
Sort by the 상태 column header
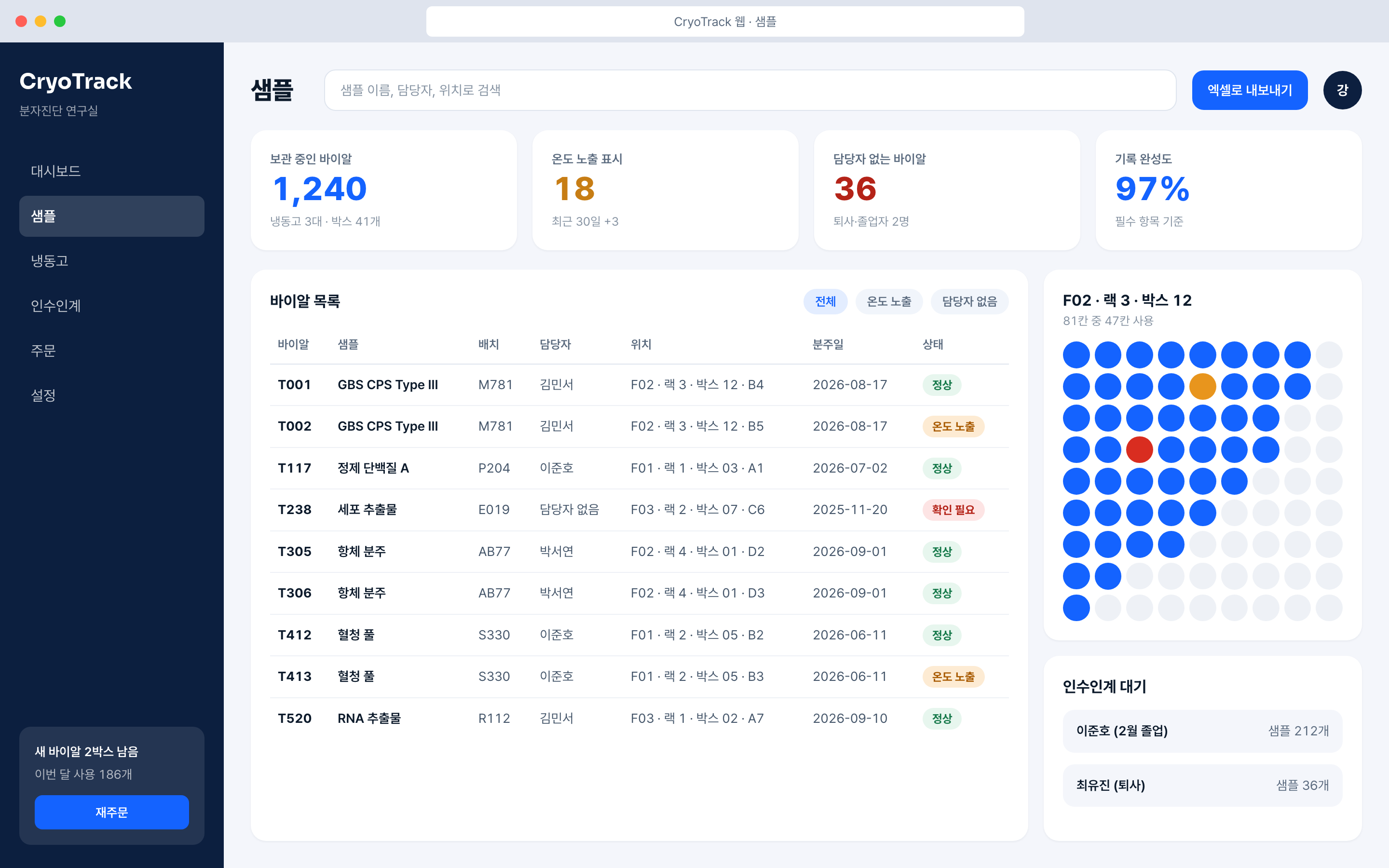pos(933,344)
